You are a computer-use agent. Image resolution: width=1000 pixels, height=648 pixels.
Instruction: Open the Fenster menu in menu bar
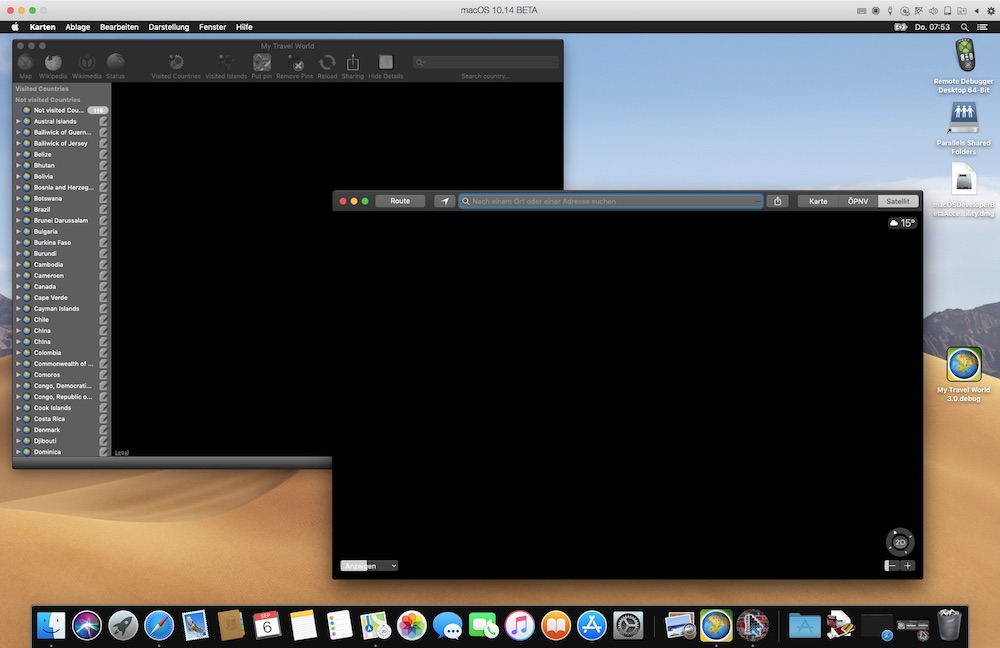pos(212,27)
